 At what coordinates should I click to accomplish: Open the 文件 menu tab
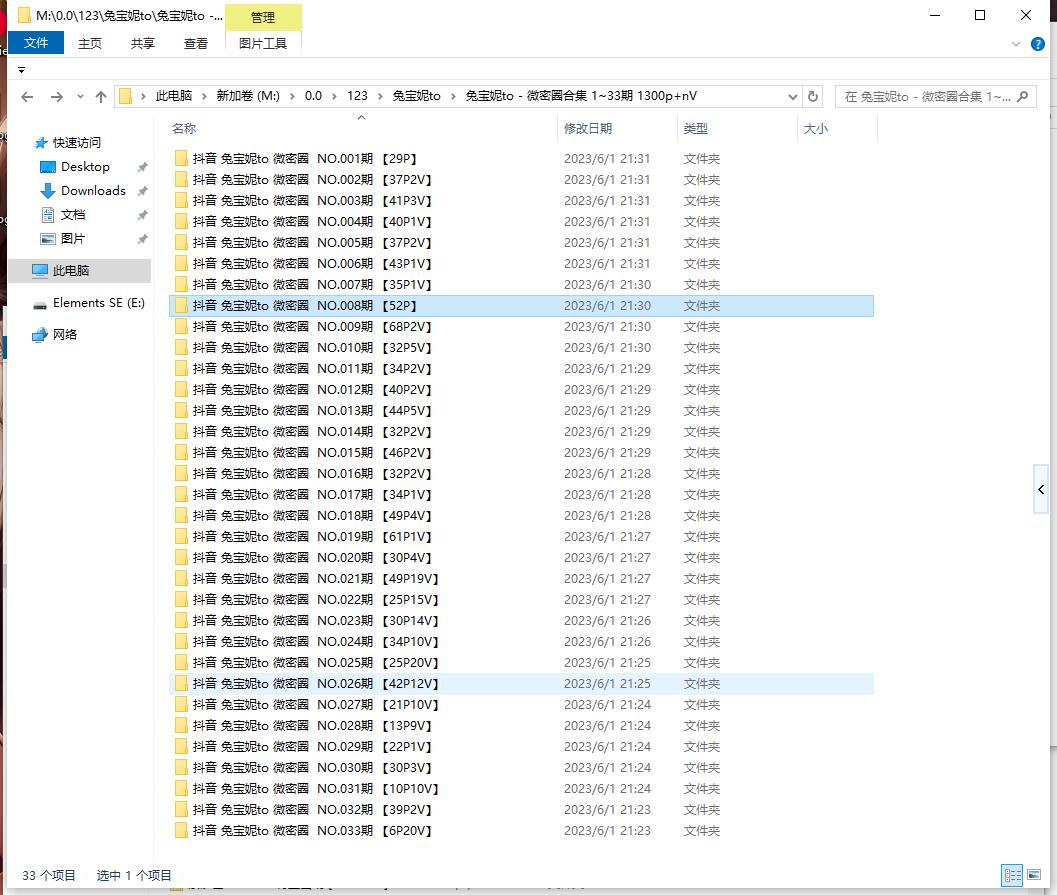[x=36, y=43]
